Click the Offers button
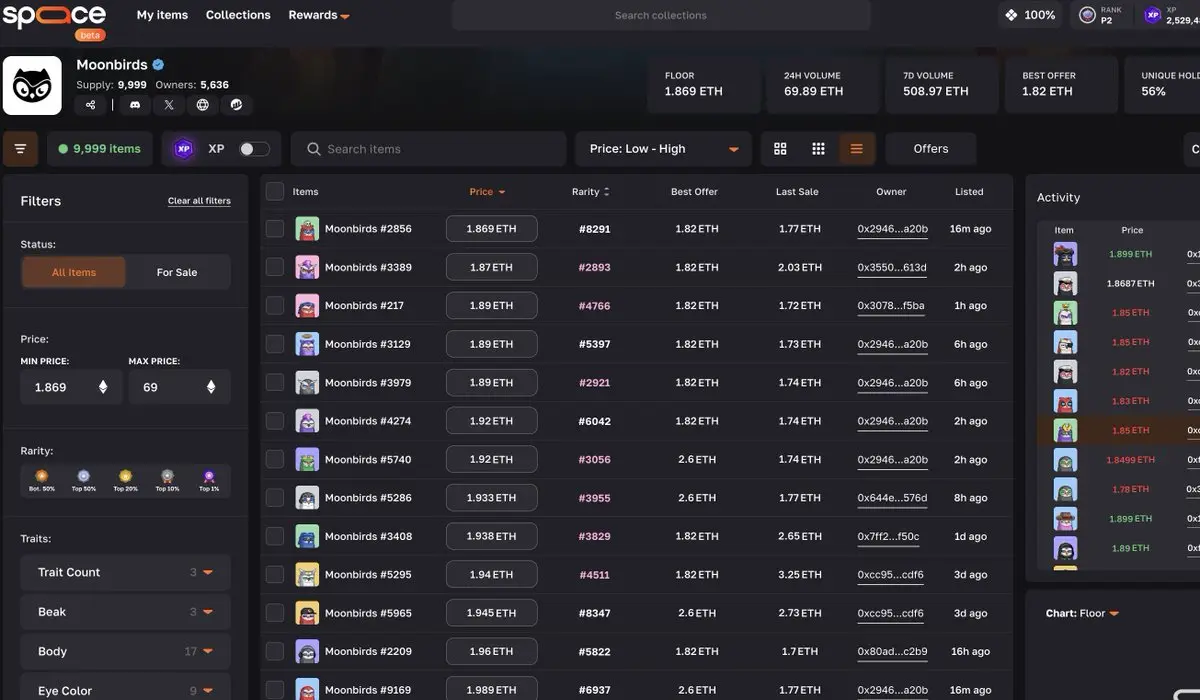1200x700 pixels. coord(931,149)
